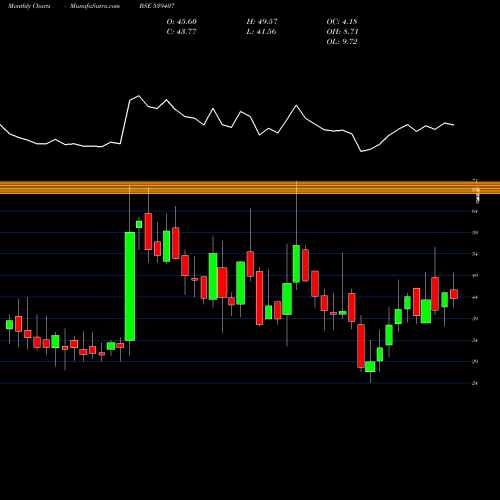Screen dimensions: 500x500
Task: Click the '54' price axis label
Action: 475,254
